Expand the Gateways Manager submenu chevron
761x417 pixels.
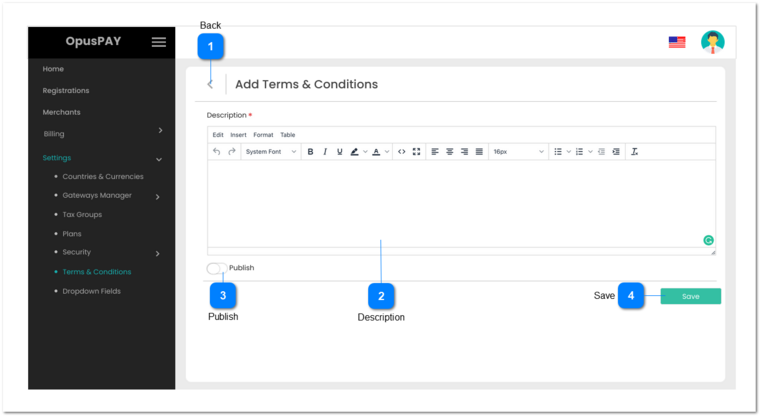coord(157,197)
